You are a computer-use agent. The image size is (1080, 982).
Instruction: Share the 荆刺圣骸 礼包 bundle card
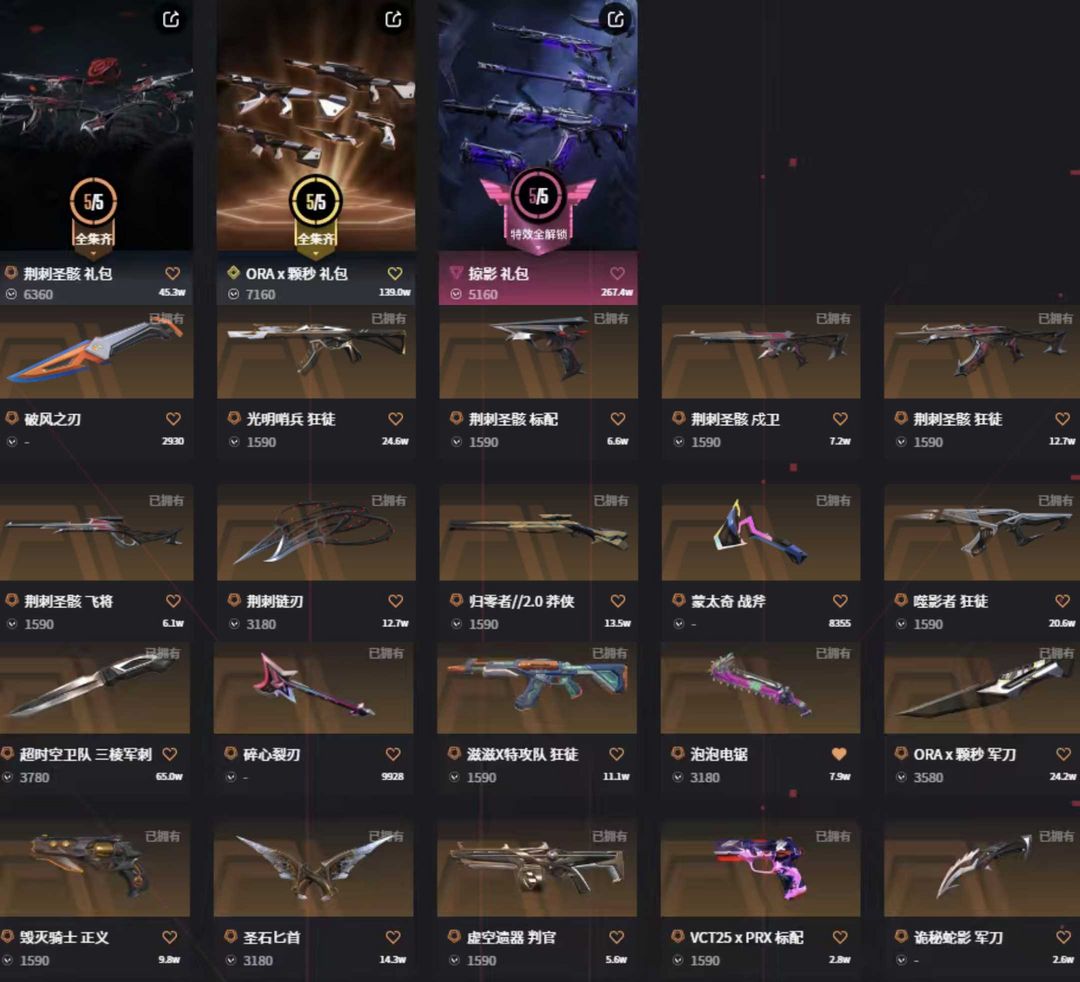coord(171,19)
